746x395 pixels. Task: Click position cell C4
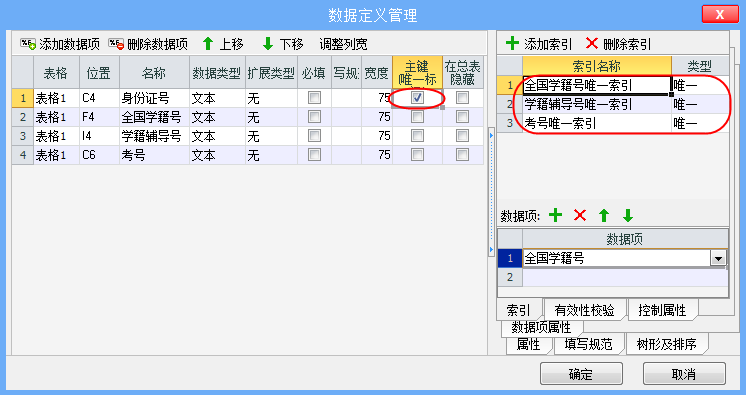99,98
